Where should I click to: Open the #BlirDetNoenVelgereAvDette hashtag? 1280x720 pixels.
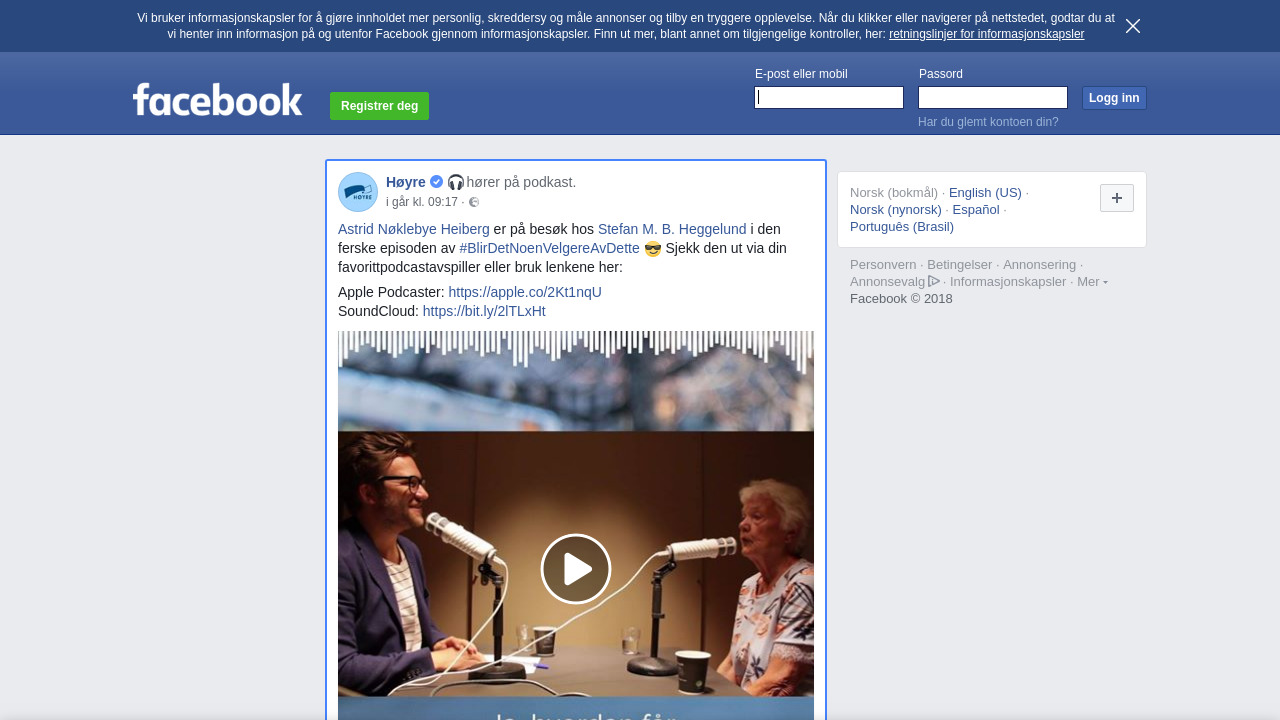550,248
